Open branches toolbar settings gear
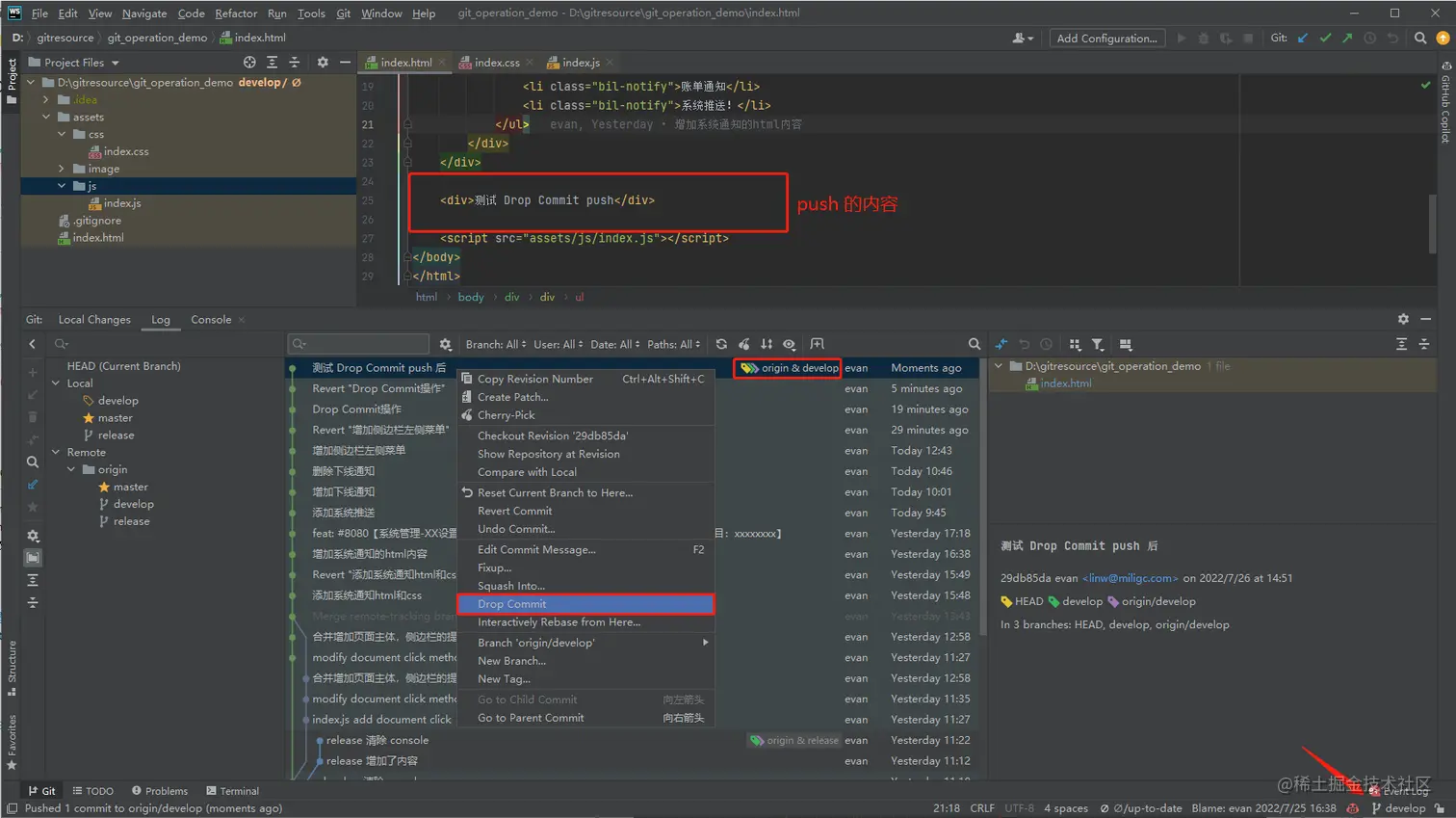This screenshot has height=818, width=1456. tap(33, 536)
